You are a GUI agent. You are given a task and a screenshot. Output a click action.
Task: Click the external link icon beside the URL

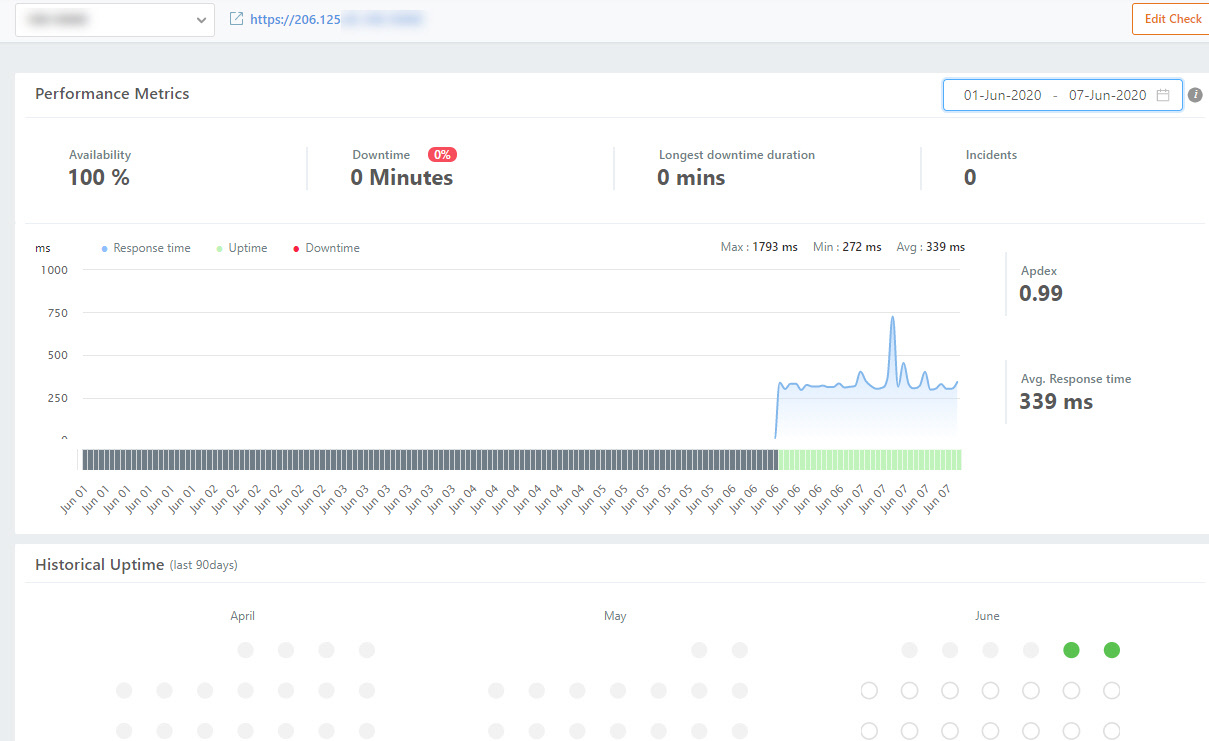(237, 19)
